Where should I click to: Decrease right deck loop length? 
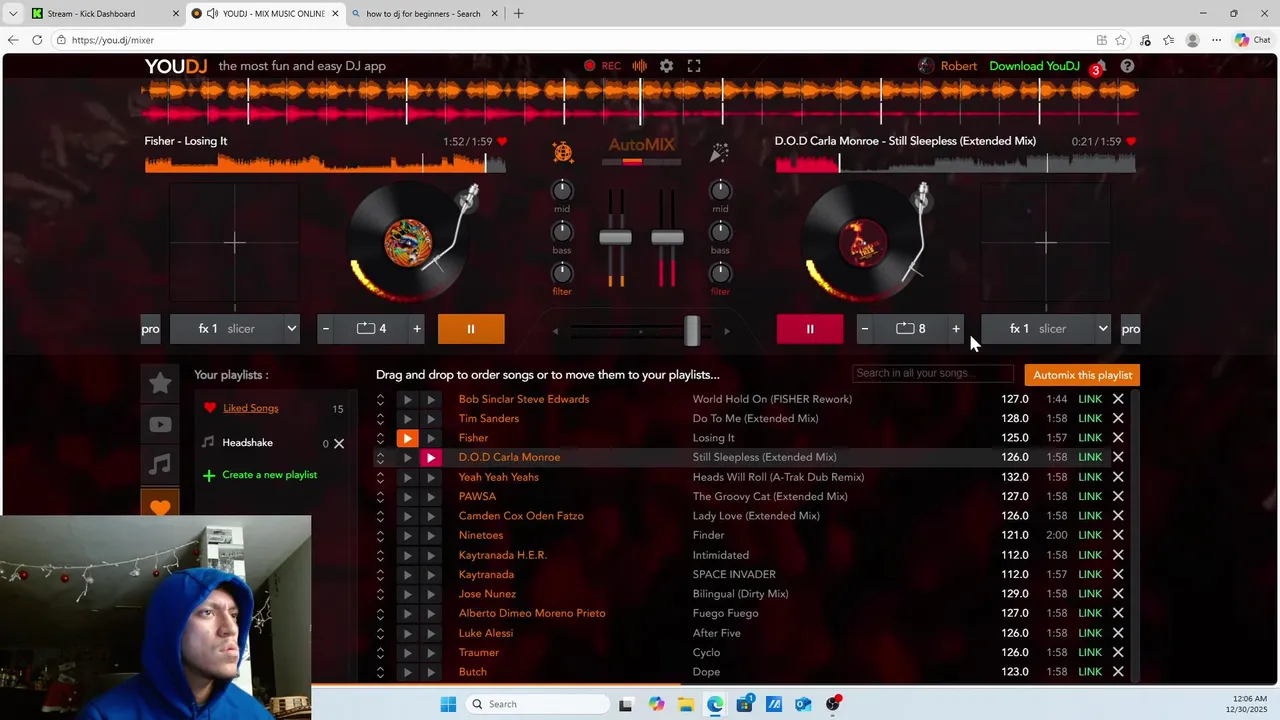(x=865, y=329)
